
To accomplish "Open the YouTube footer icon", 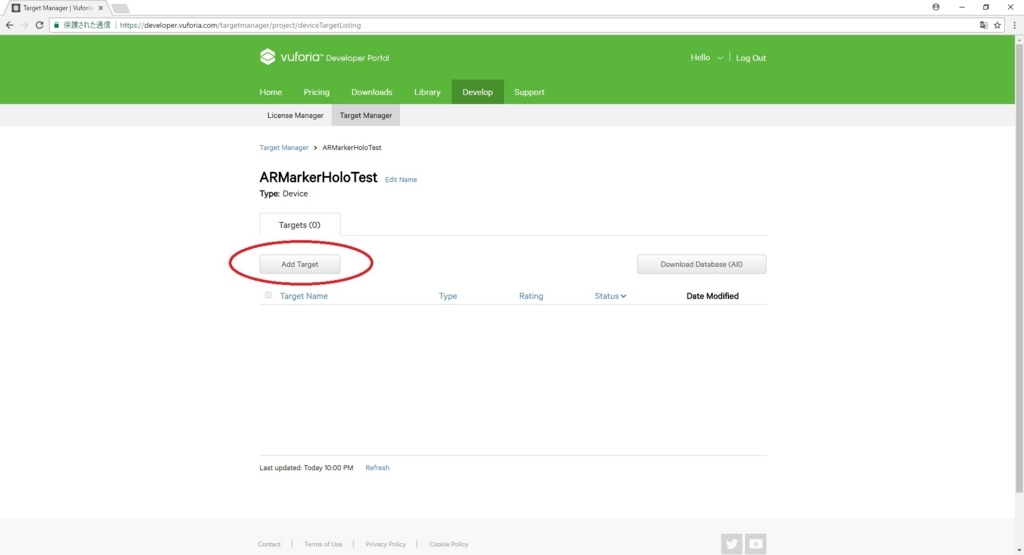I will 756,543.
